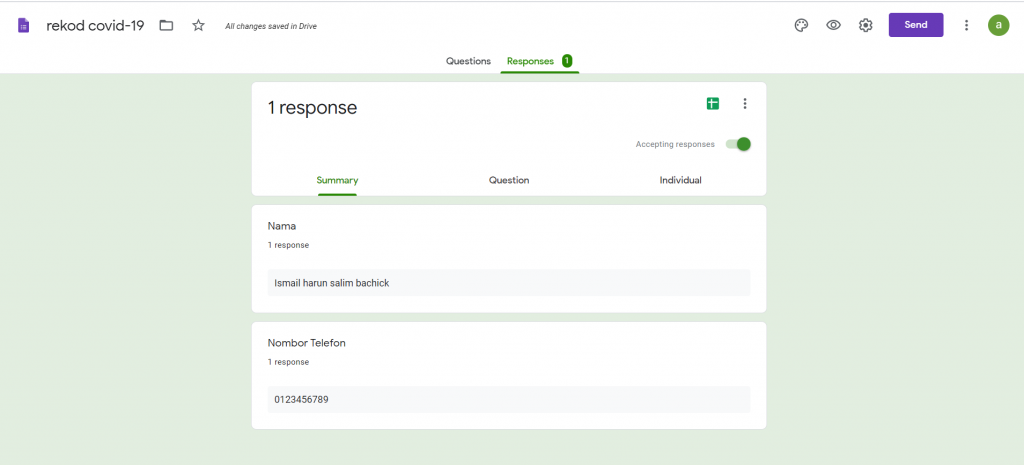
Task: Open form settings gear
Action: pos(866,25)
